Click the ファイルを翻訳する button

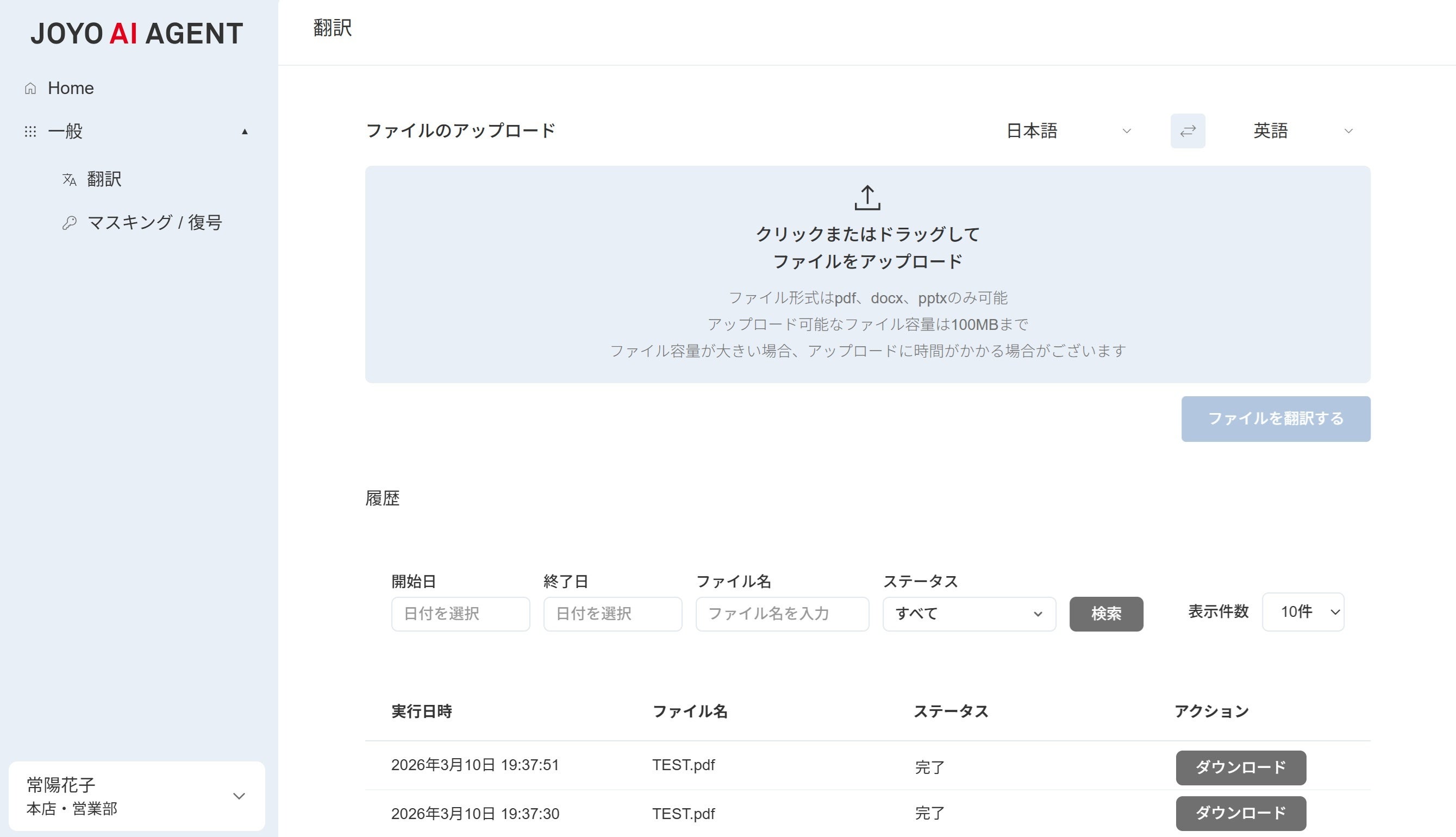[1275, 418]
